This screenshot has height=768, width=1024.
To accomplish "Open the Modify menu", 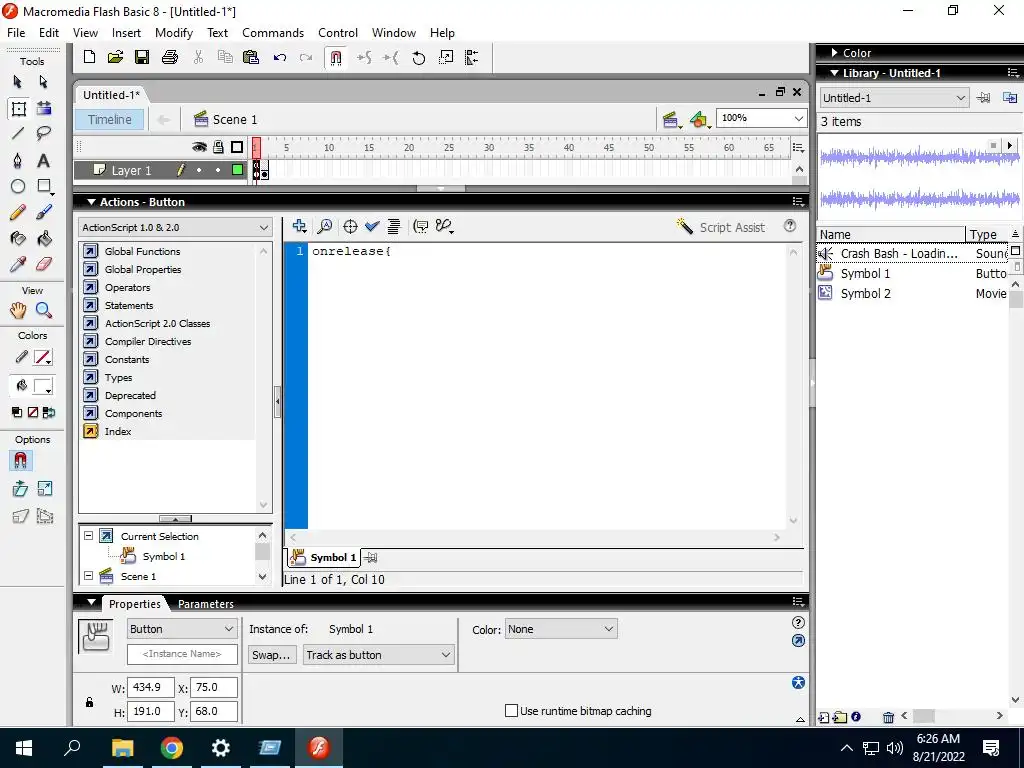I will tap(174, 33).
